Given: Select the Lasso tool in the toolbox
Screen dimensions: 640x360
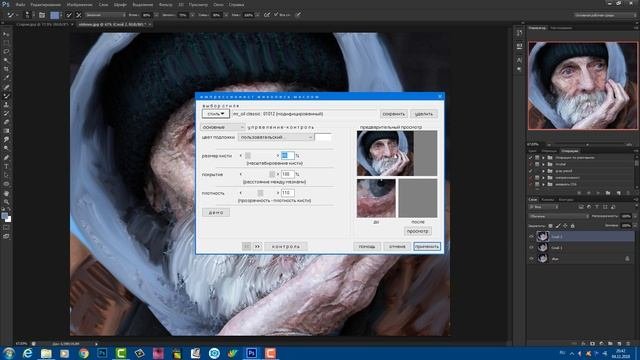Looking at the screenshot, I should tap(6, 51).
